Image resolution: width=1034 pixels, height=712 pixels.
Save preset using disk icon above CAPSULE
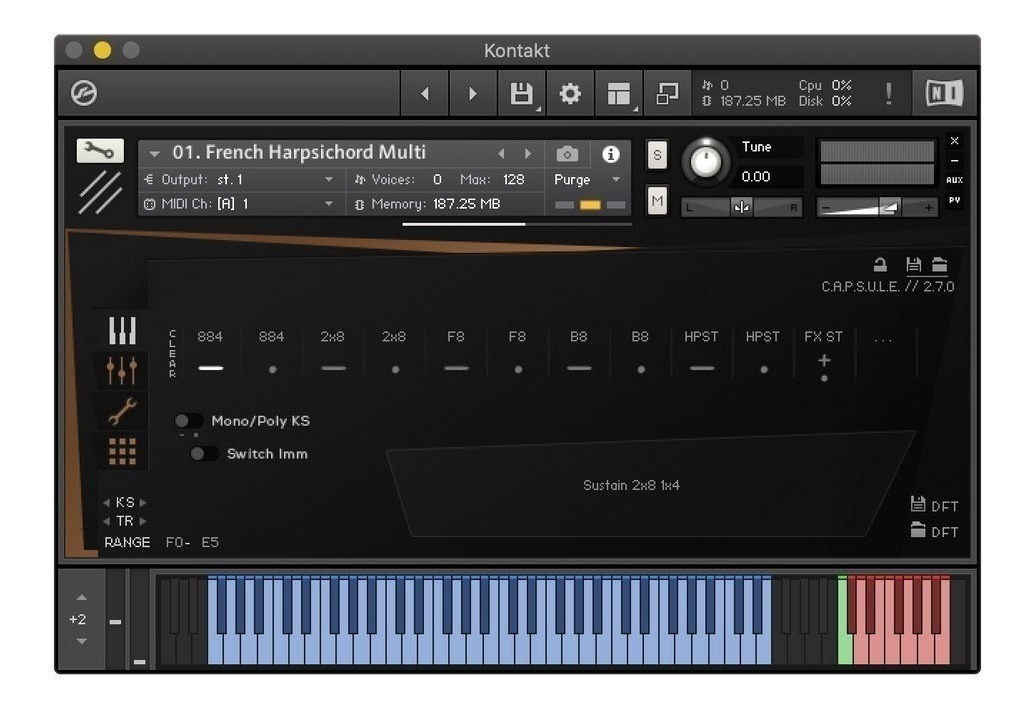[x=913, y=265]
